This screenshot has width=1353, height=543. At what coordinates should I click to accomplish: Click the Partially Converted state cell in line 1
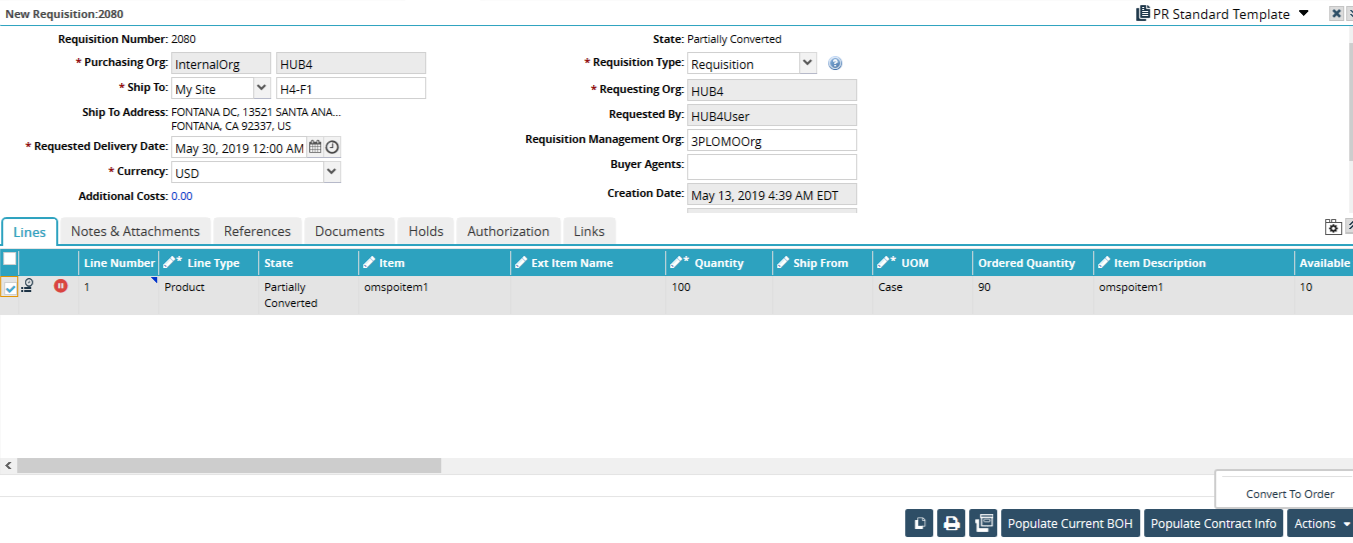pyautogui.click(x=309, y=295)
